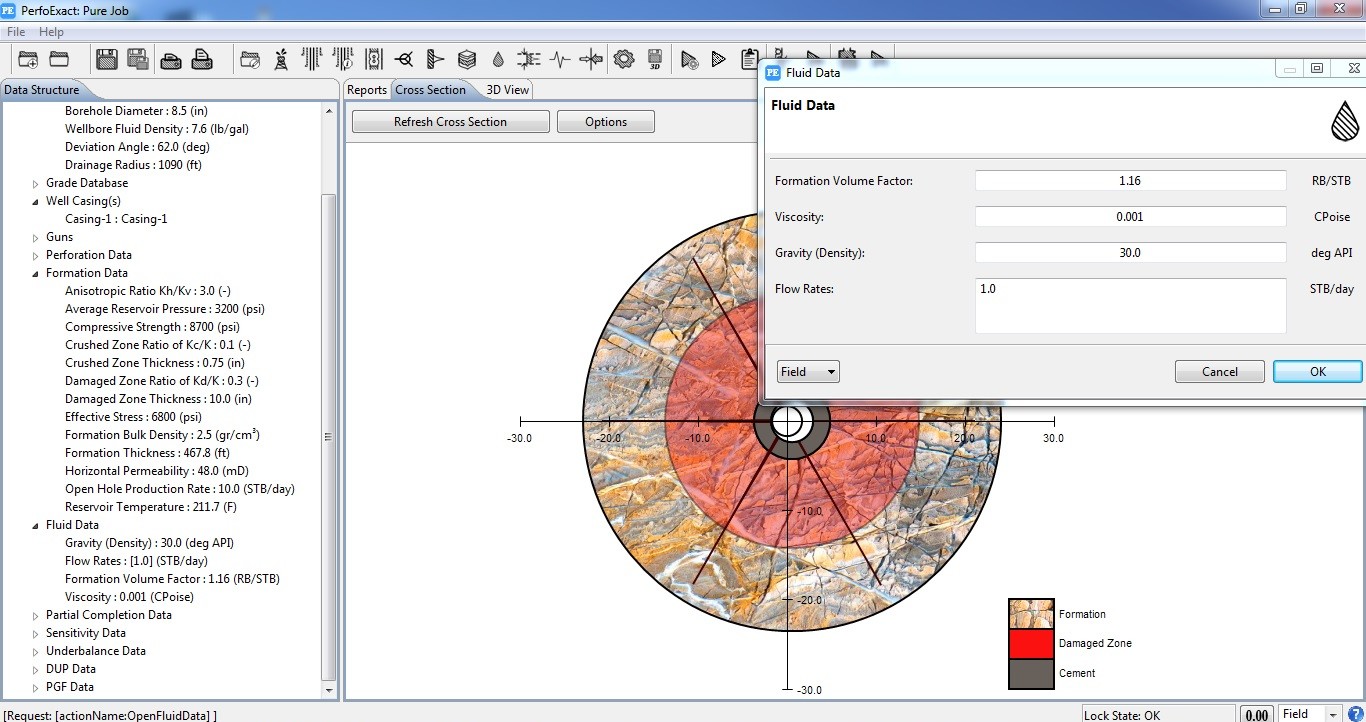Click the gear settings toolbar icon

tap(624, 60)
